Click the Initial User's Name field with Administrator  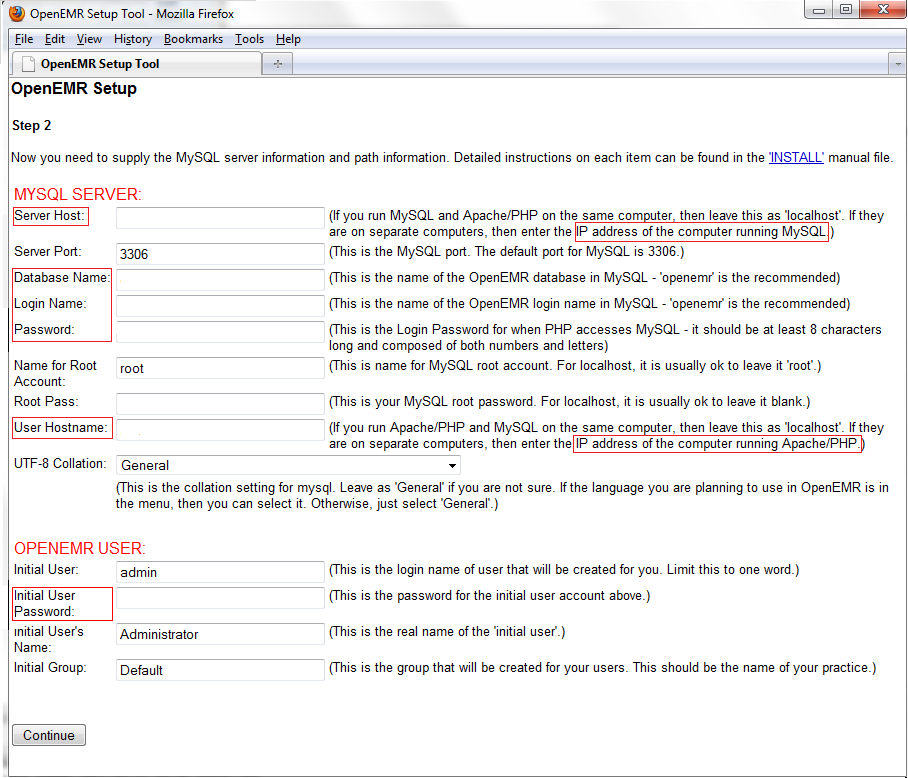click(220, 633)
